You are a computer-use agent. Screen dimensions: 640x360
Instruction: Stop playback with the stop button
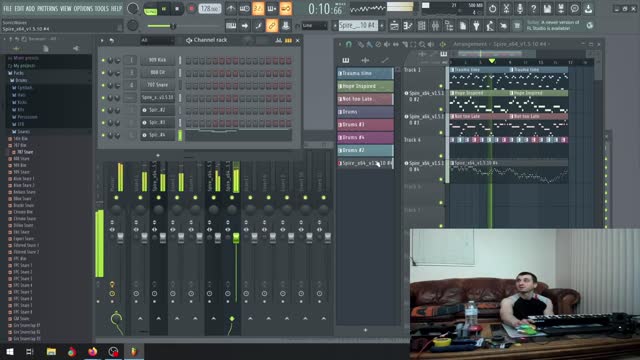pyautogui.click(x=177, y=9)
